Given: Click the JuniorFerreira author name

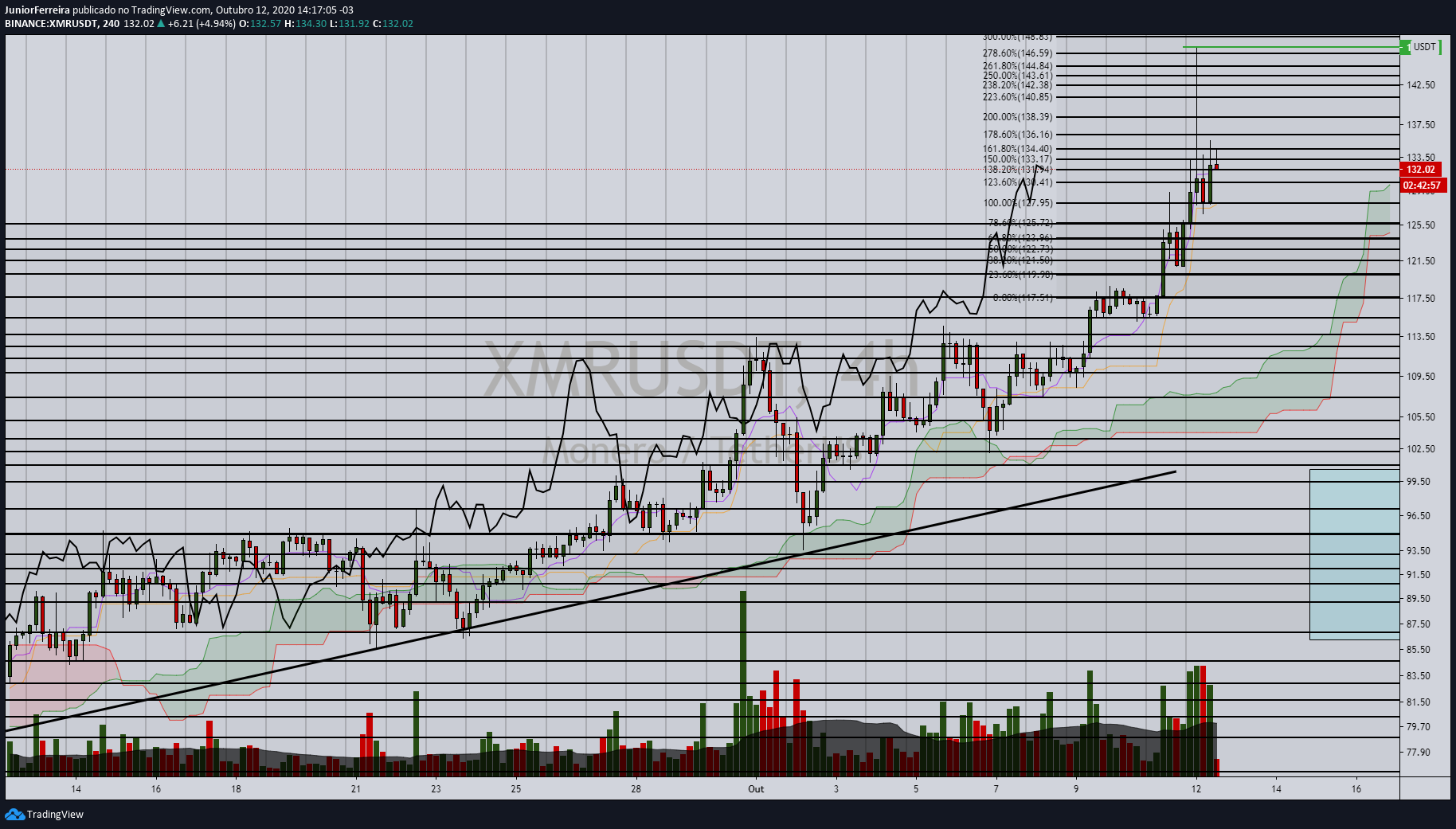Looking at the screenshot, I should click(x=37, y=10).
